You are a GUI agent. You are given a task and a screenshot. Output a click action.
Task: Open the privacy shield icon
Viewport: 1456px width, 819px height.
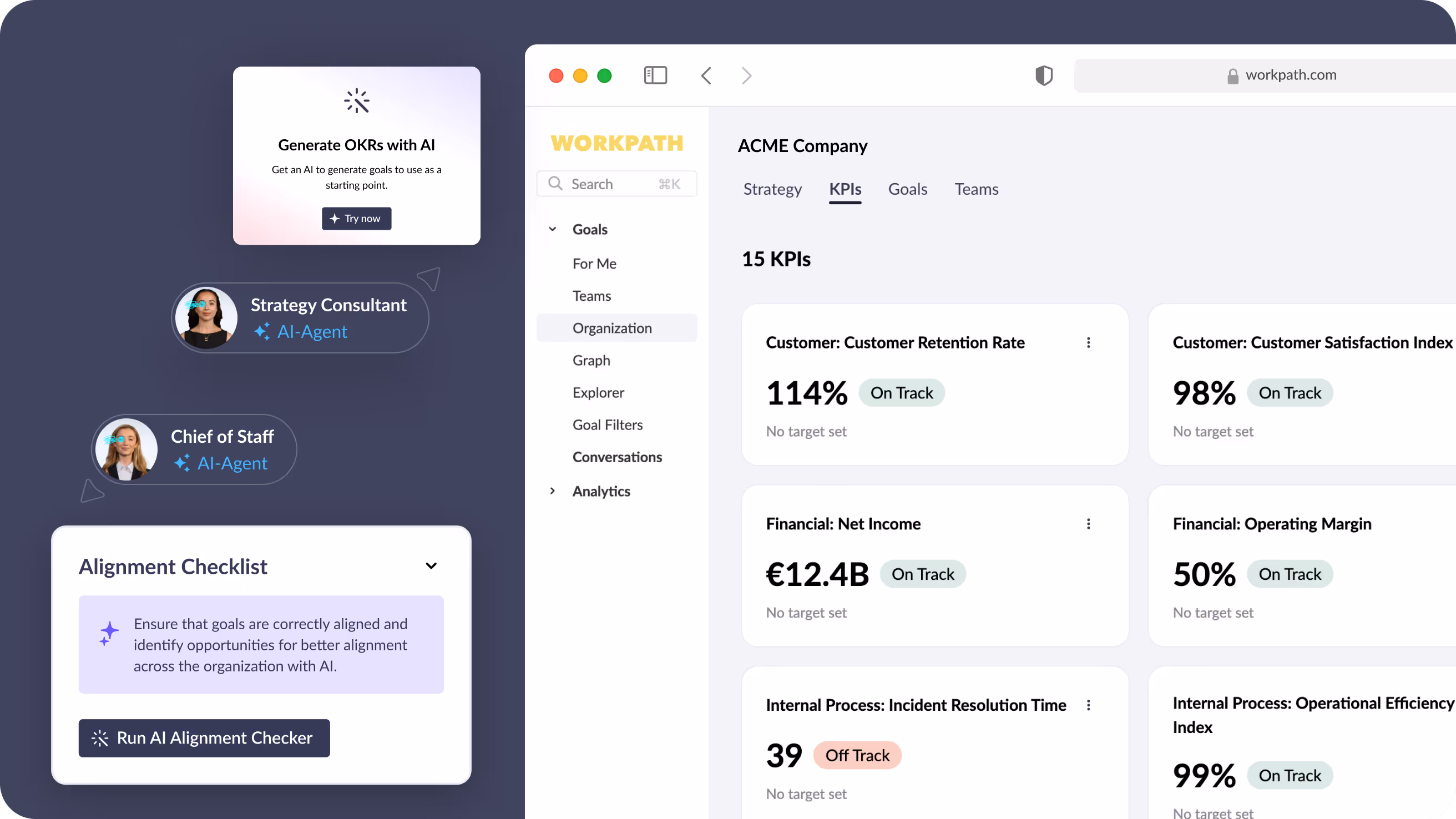tap(1043, 75)
